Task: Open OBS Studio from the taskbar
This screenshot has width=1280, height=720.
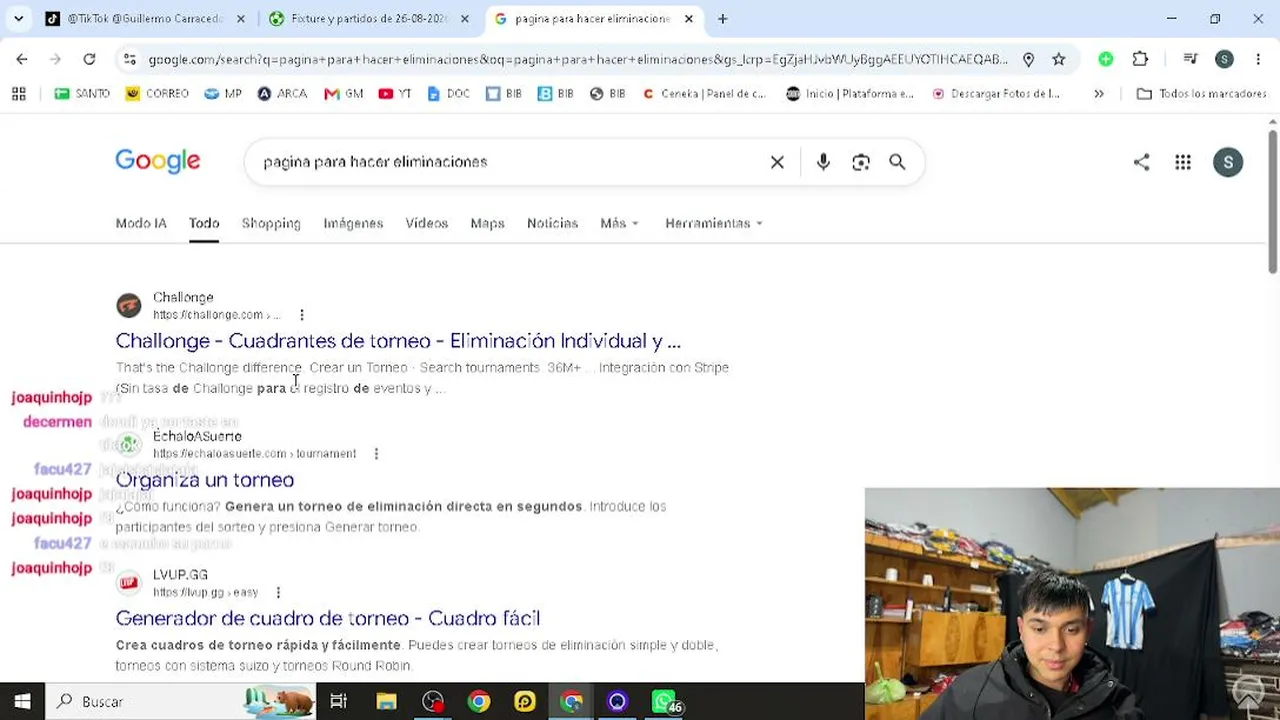Action: click(432, 701)
